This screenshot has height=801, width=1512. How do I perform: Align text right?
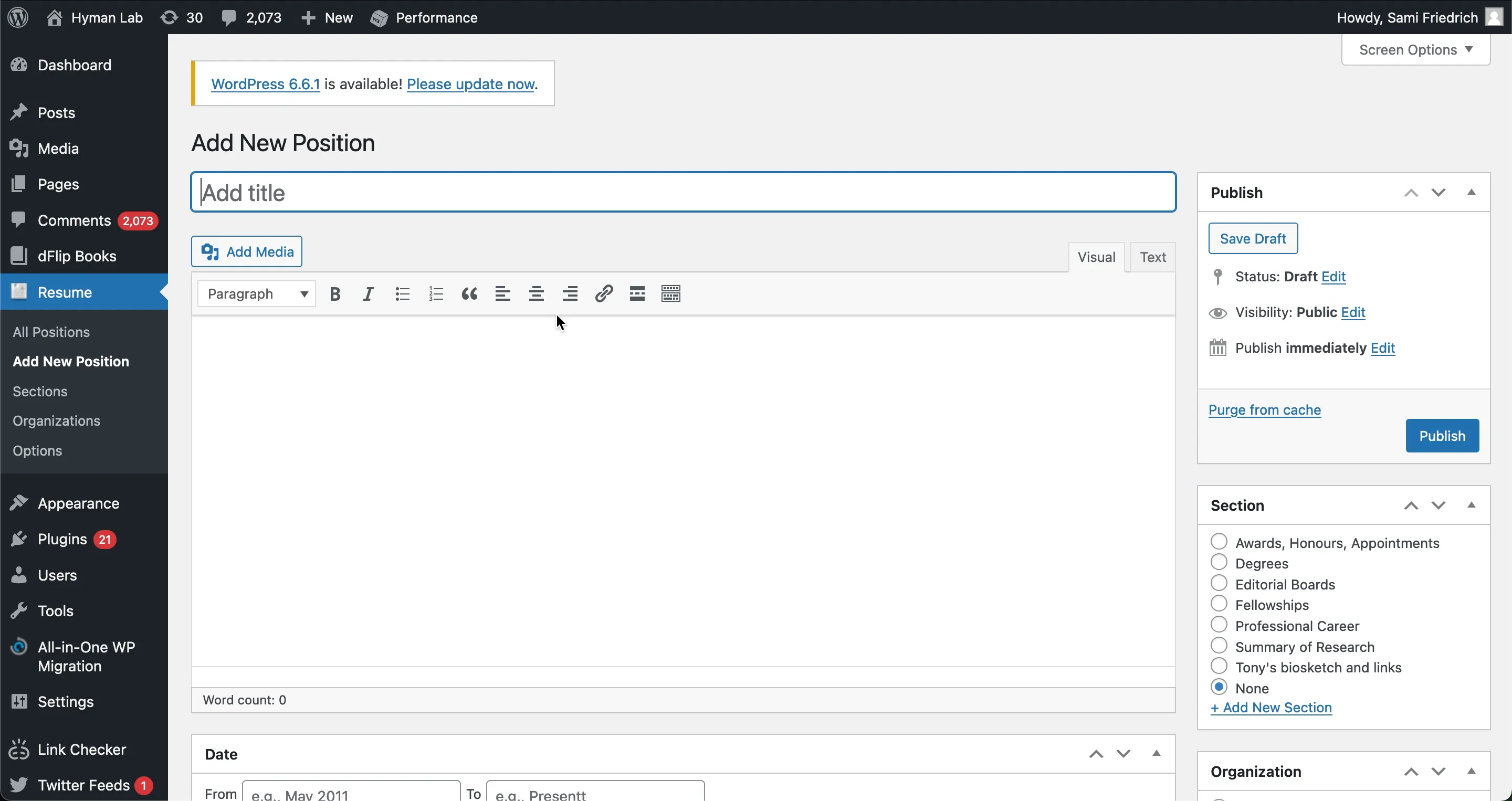[x=570, y=294]
